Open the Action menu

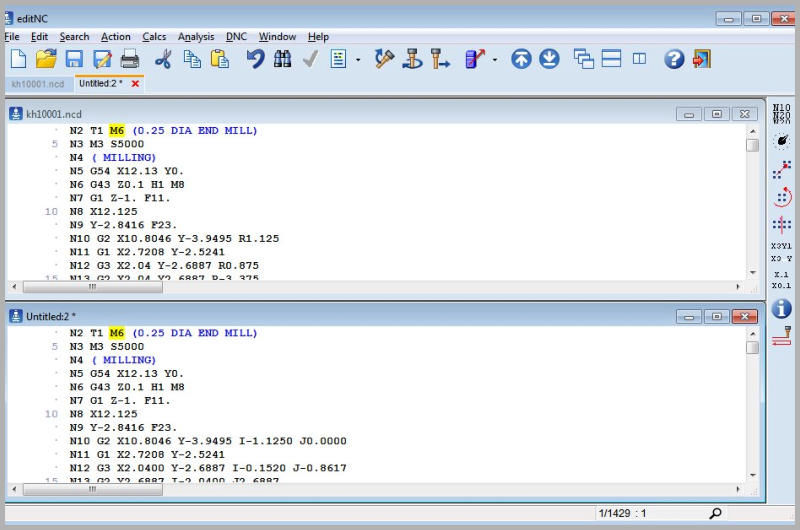tap(116, 37)
